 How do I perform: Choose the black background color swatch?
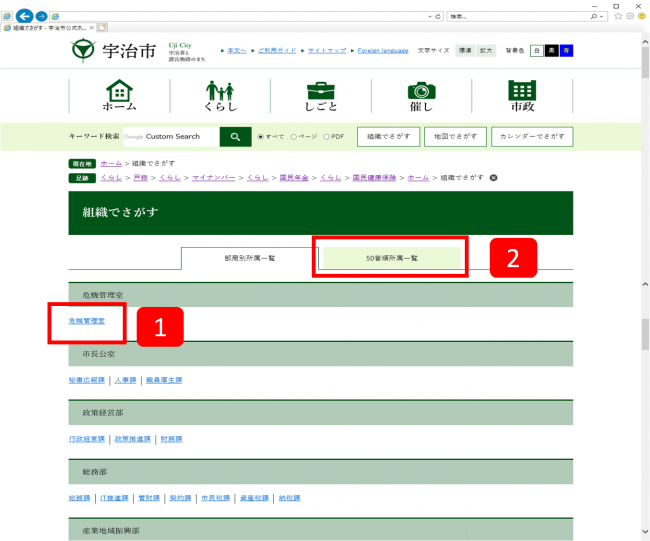[x=551, y=50]
